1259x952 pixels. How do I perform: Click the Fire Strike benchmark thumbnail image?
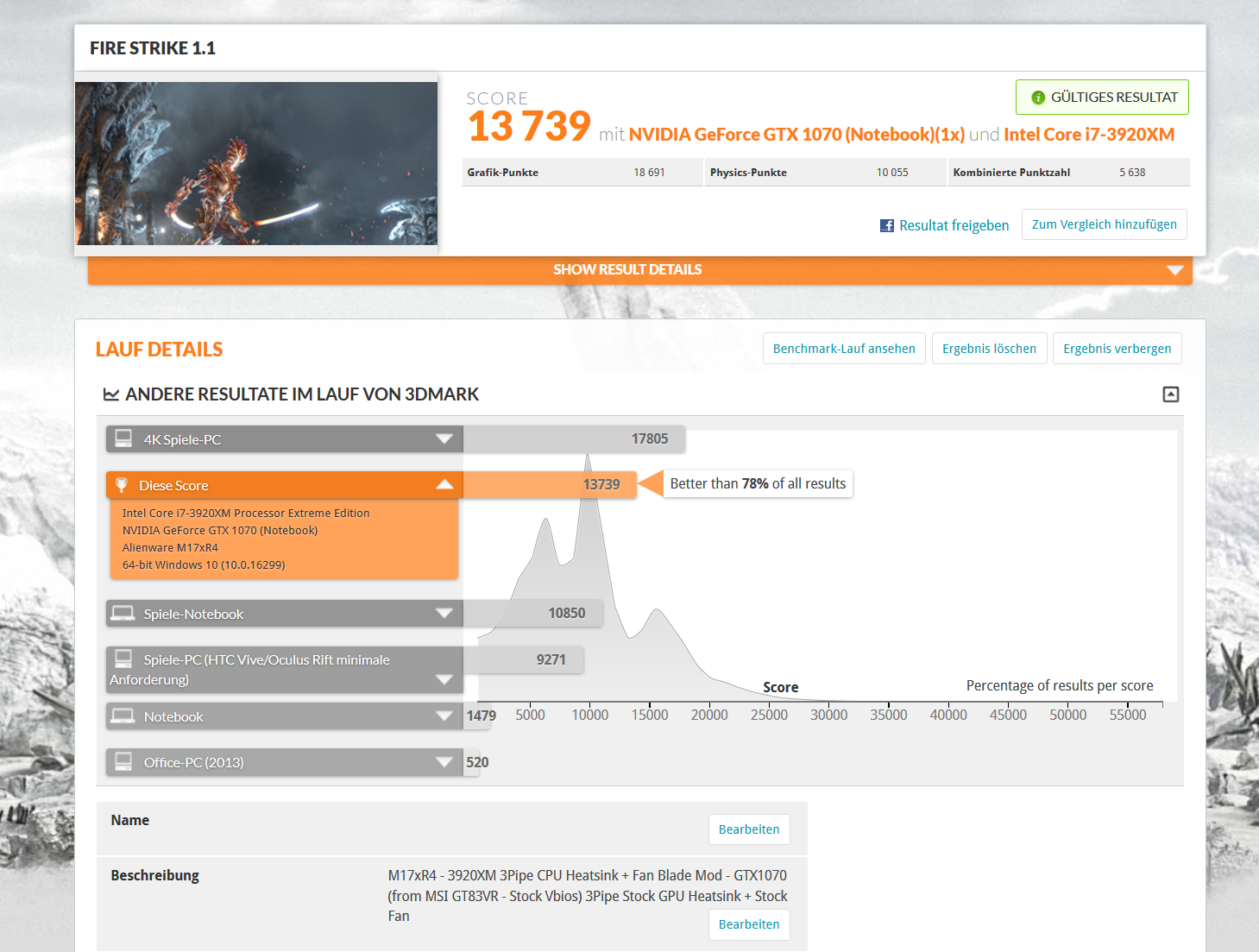256,163
